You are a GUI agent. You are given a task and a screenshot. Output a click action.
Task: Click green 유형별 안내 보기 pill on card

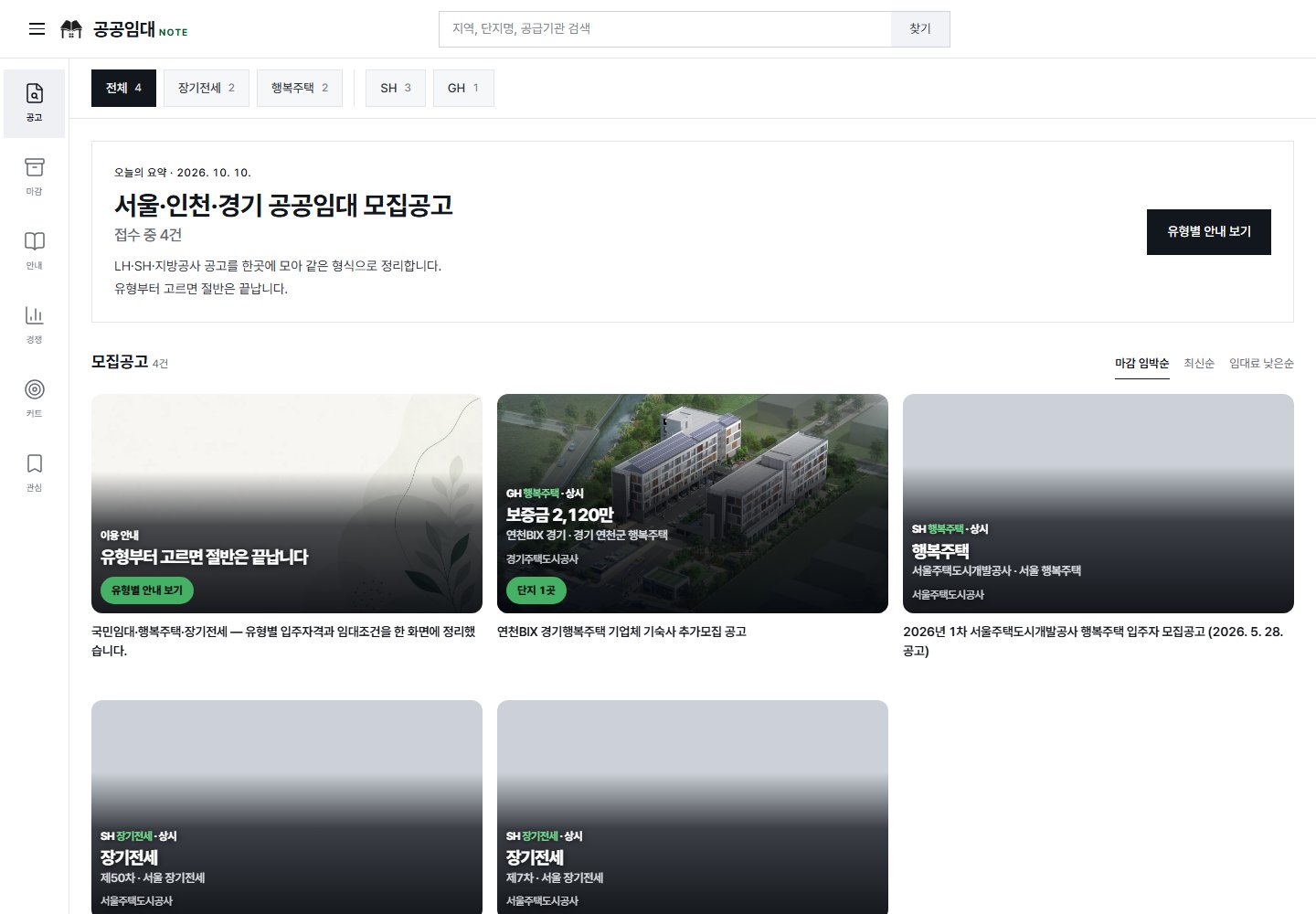tap(147, 590)
